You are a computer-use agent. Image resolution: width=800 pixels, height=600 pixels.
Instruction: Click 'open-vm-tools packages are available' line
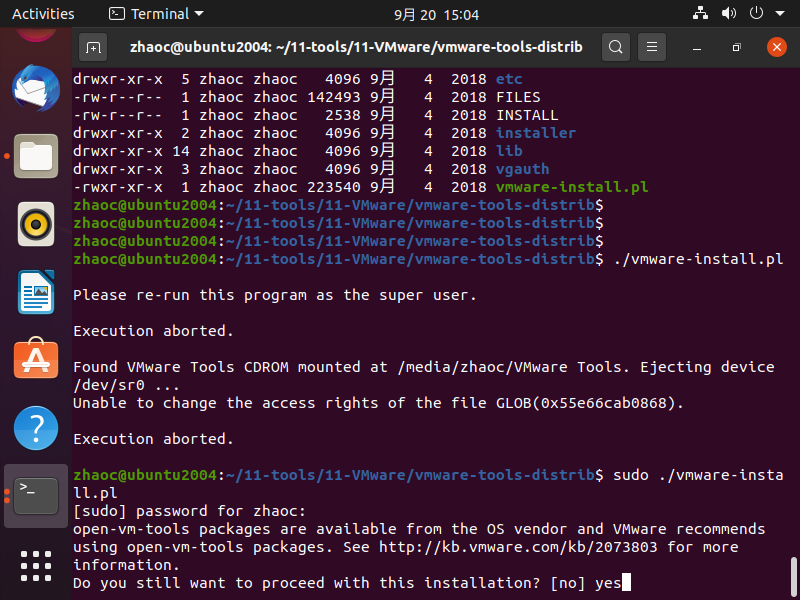419,529
